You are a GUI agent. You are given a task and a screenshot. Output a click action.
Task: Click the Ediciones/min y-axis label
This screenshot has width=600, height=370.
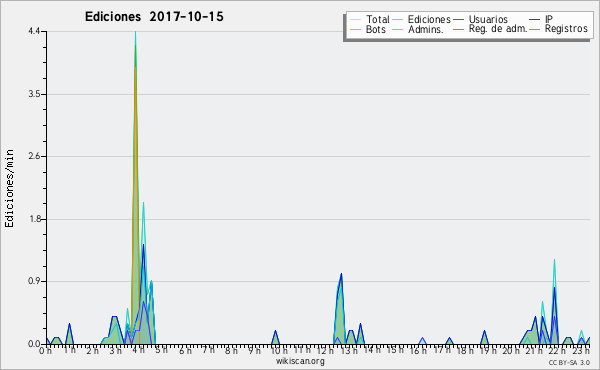tap(9, 188)
